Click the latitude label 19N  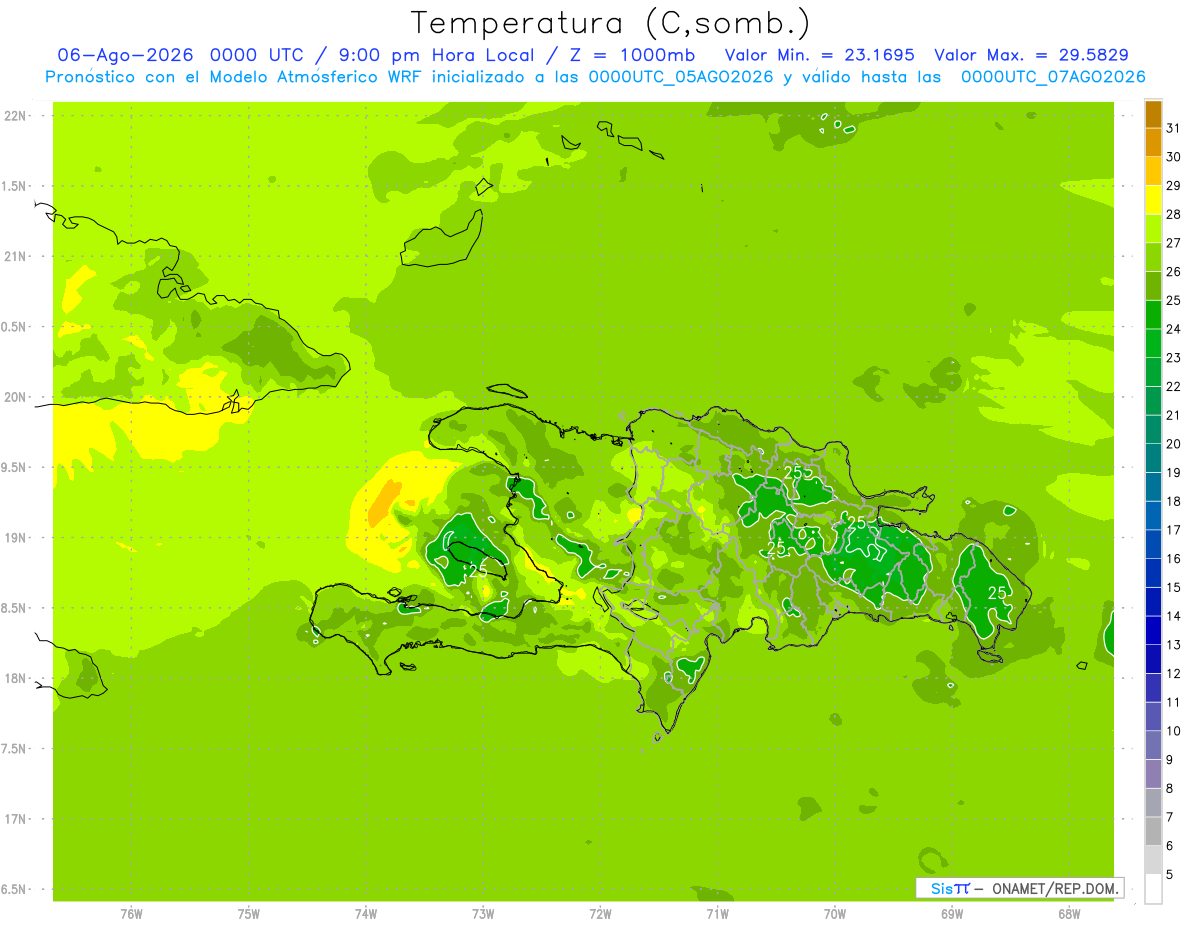(x=16, y=538)
